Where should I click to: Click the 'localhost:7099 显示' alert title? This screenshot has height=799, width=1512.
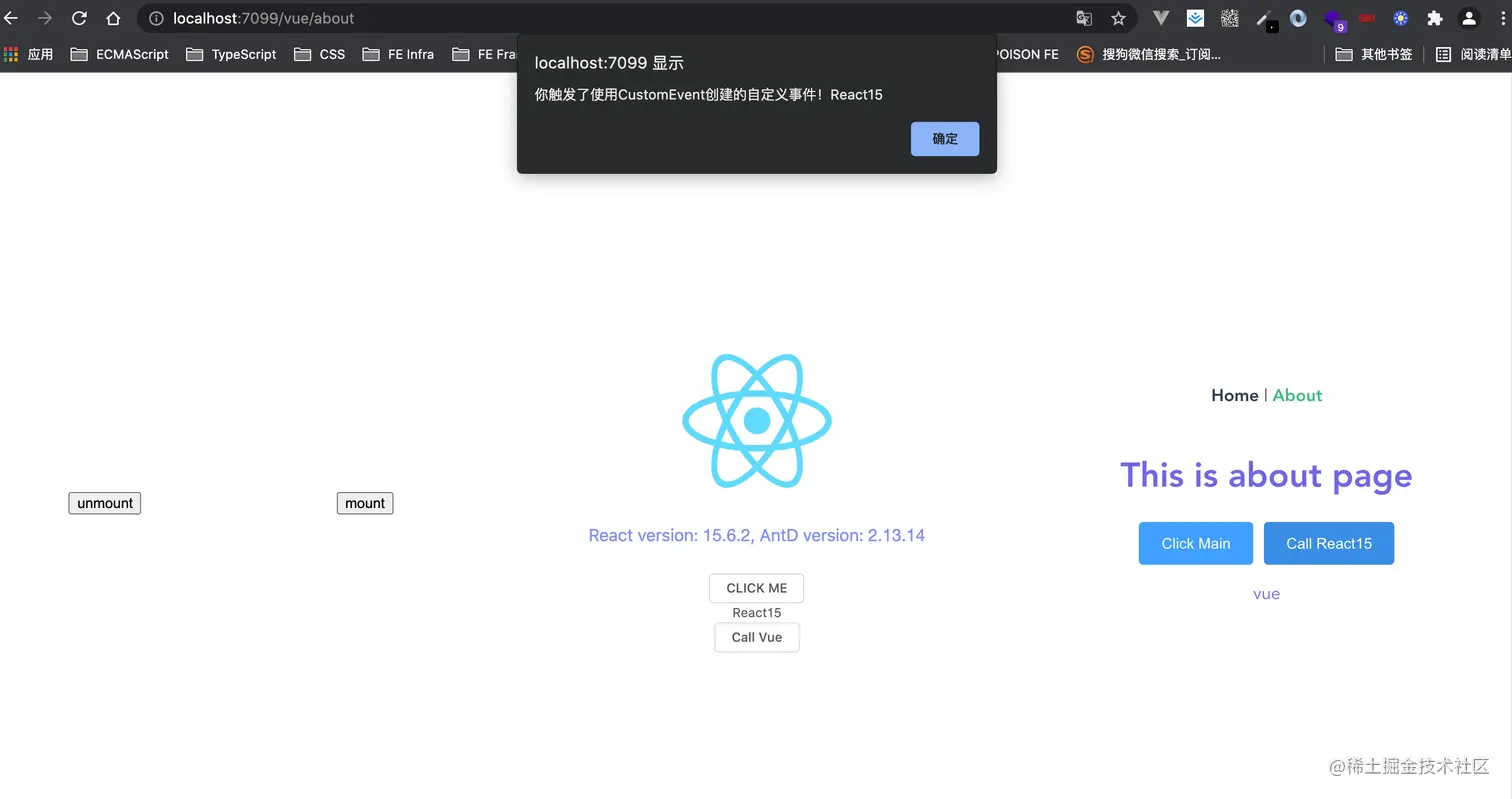tap(609, 63)
